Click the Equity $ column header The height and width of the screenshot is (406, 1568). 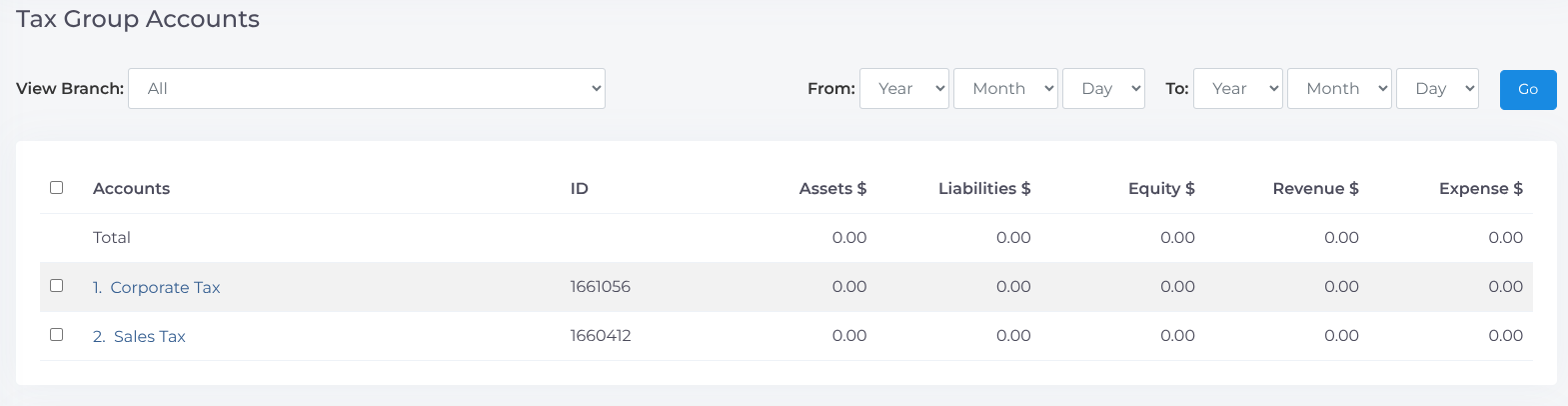1160,189
